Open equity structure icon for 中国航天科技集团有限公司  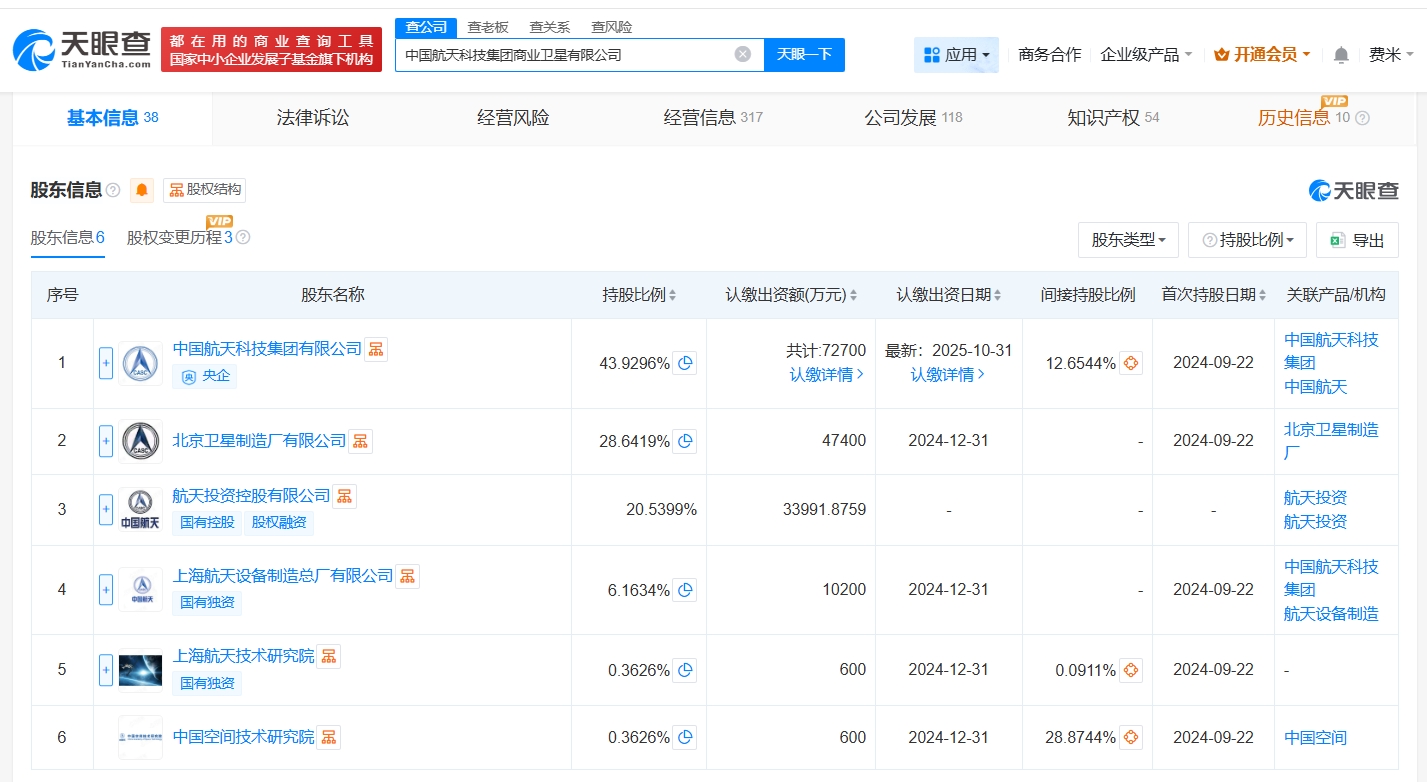[x=376, y=349]
